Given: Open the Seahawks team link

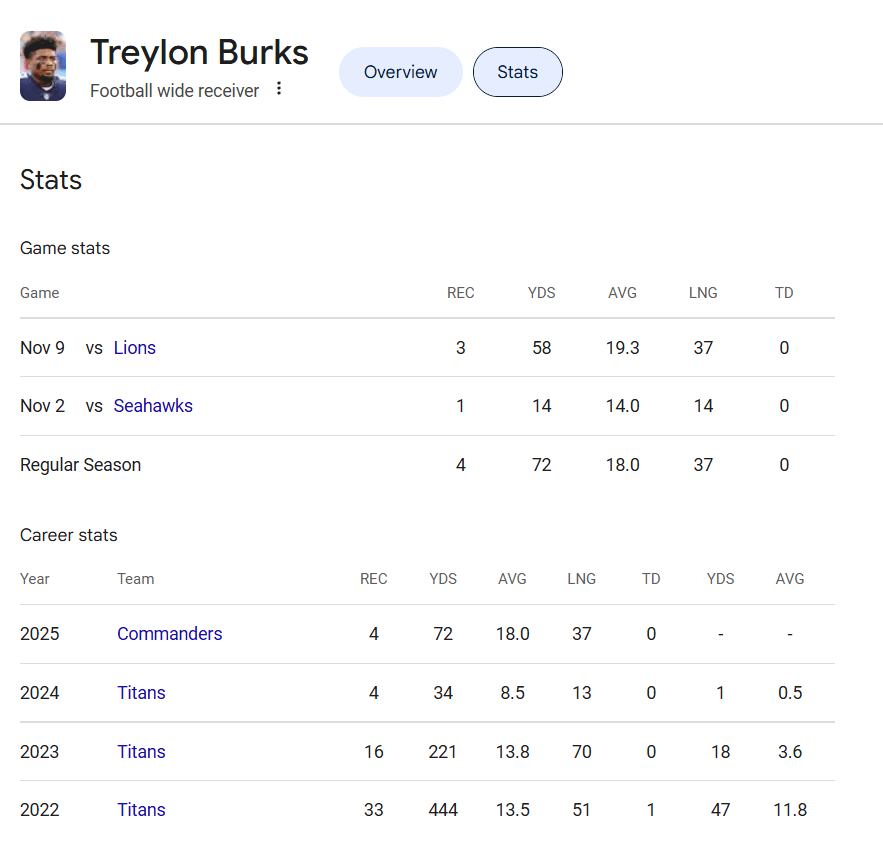Looking at the screenshot, I should (153, 406).
